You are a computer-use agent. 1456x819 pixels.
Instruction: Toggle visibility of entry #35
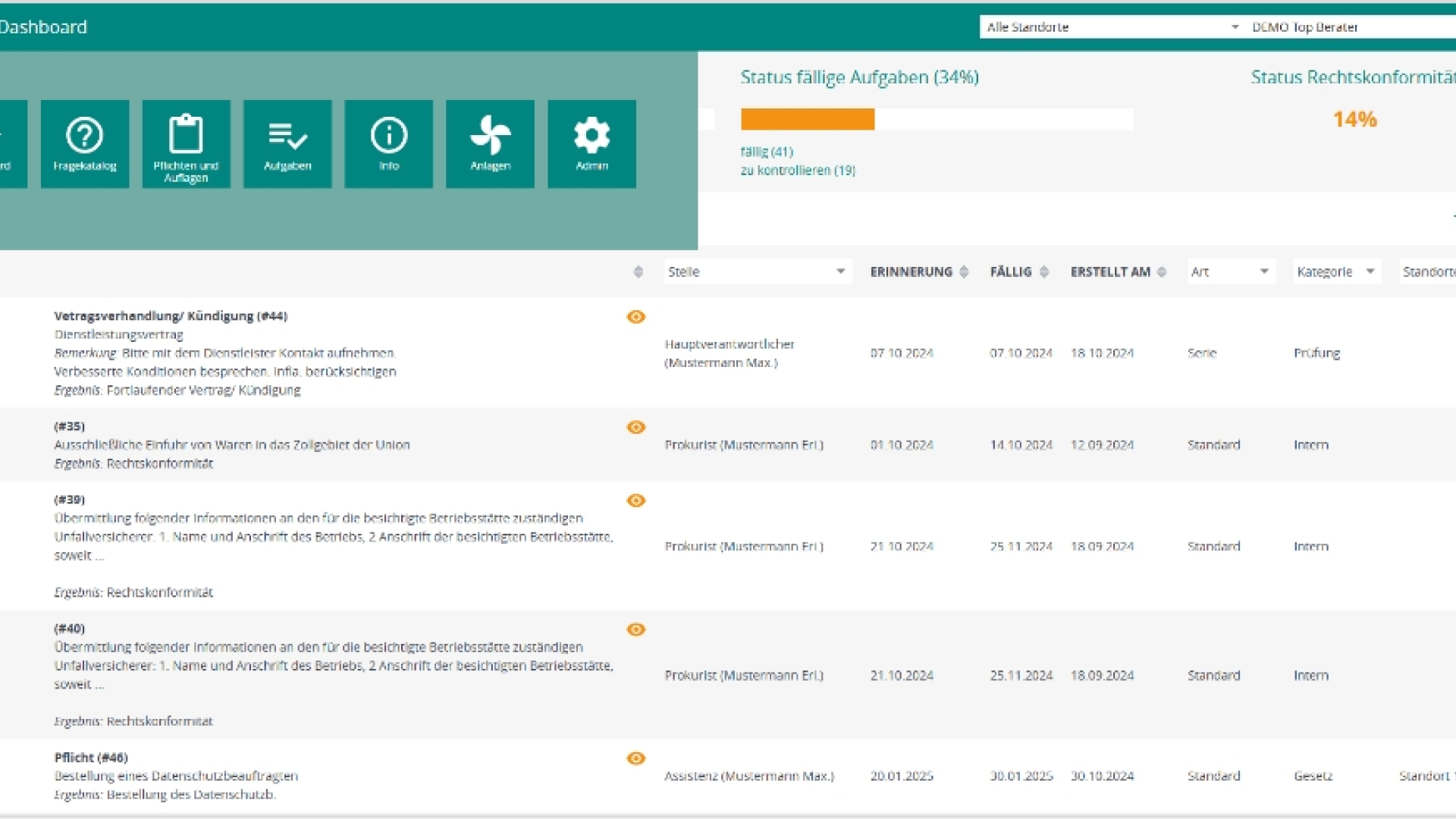pyautogui.click(x=635, y=427)
